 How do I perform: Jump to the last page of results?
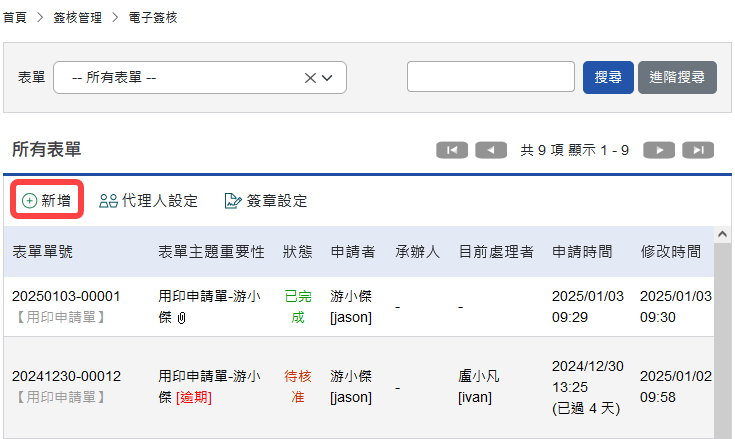698,150
